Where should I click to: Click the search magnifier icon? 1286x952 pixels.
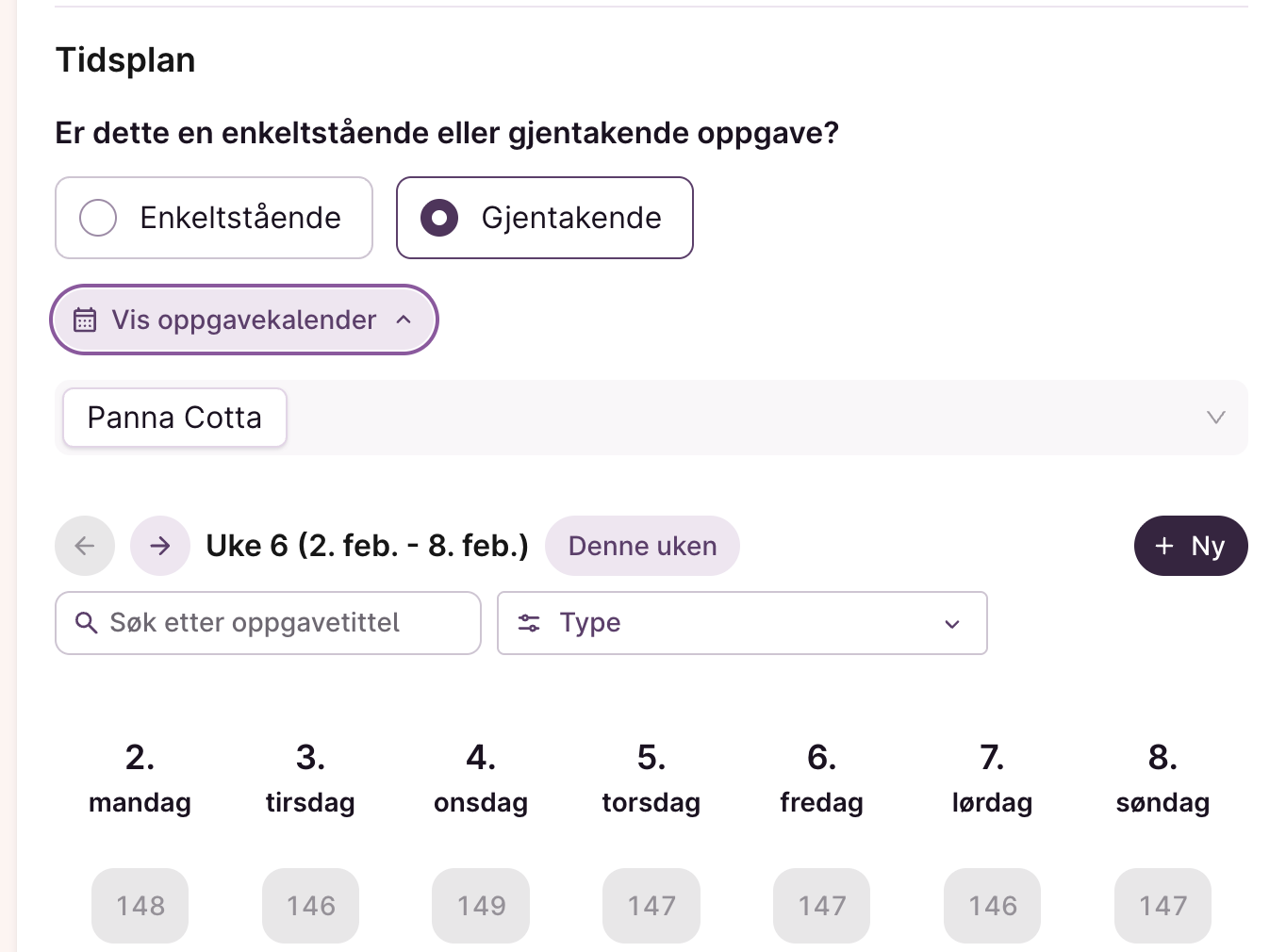coord(86,623)
